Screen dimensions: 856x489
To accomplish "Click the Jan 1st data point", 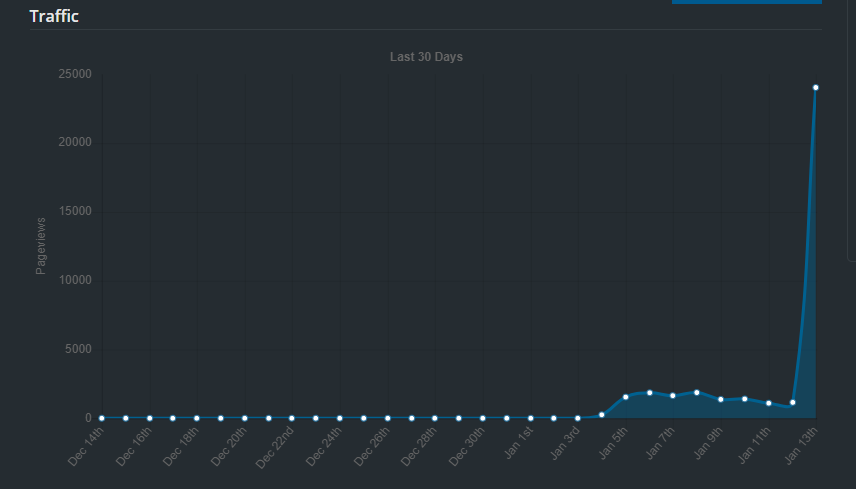I will click(x=530, y=418).
